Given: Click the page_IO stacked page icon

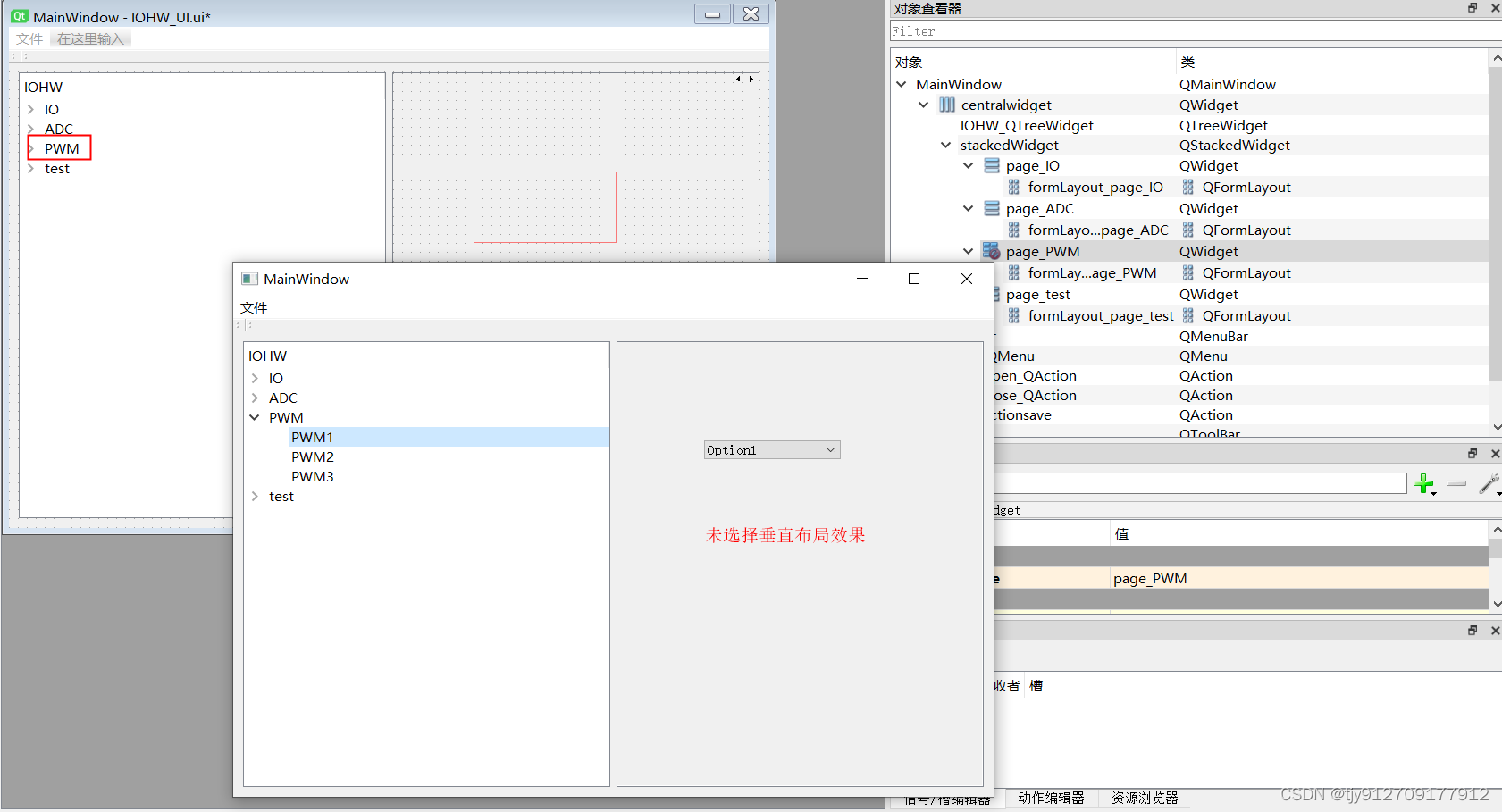Looking at the screenshot, I should pos(992,165).
